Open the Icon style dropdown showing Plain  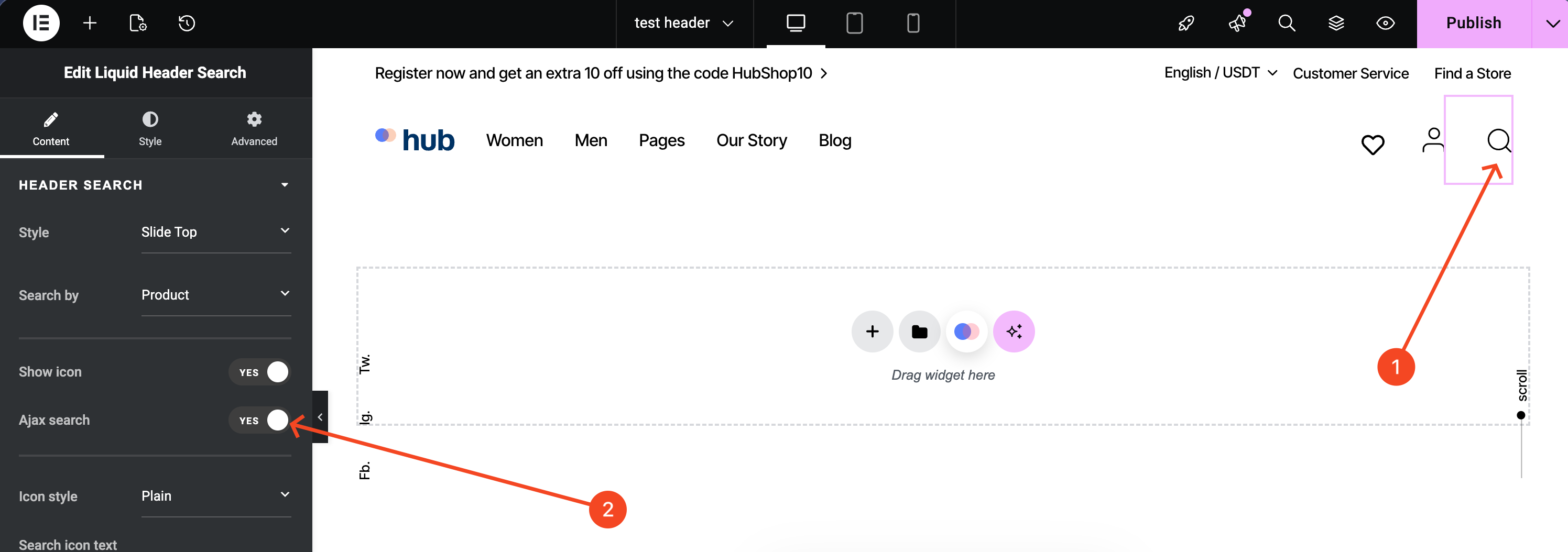pyautogui.click(x=216, y=495)
